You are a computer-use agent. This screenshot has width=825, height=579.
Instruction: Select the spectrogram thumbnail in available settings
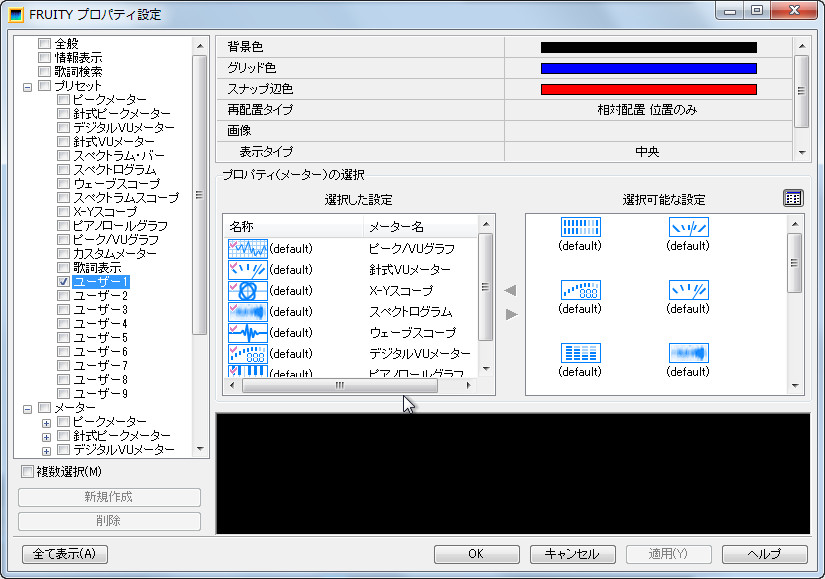[x=687, y=355]
